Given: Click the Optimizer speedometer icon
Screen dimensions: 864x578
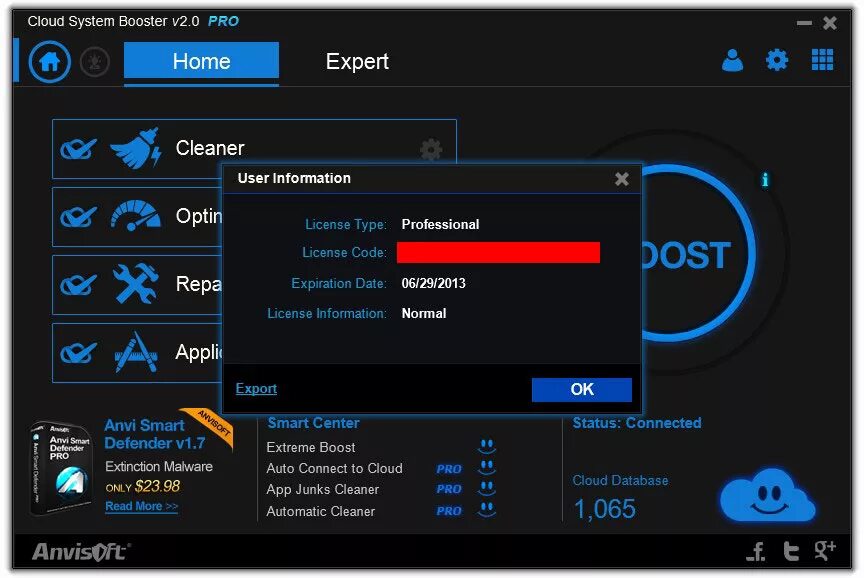Looking at the screenshot, I should click(136, 215).
